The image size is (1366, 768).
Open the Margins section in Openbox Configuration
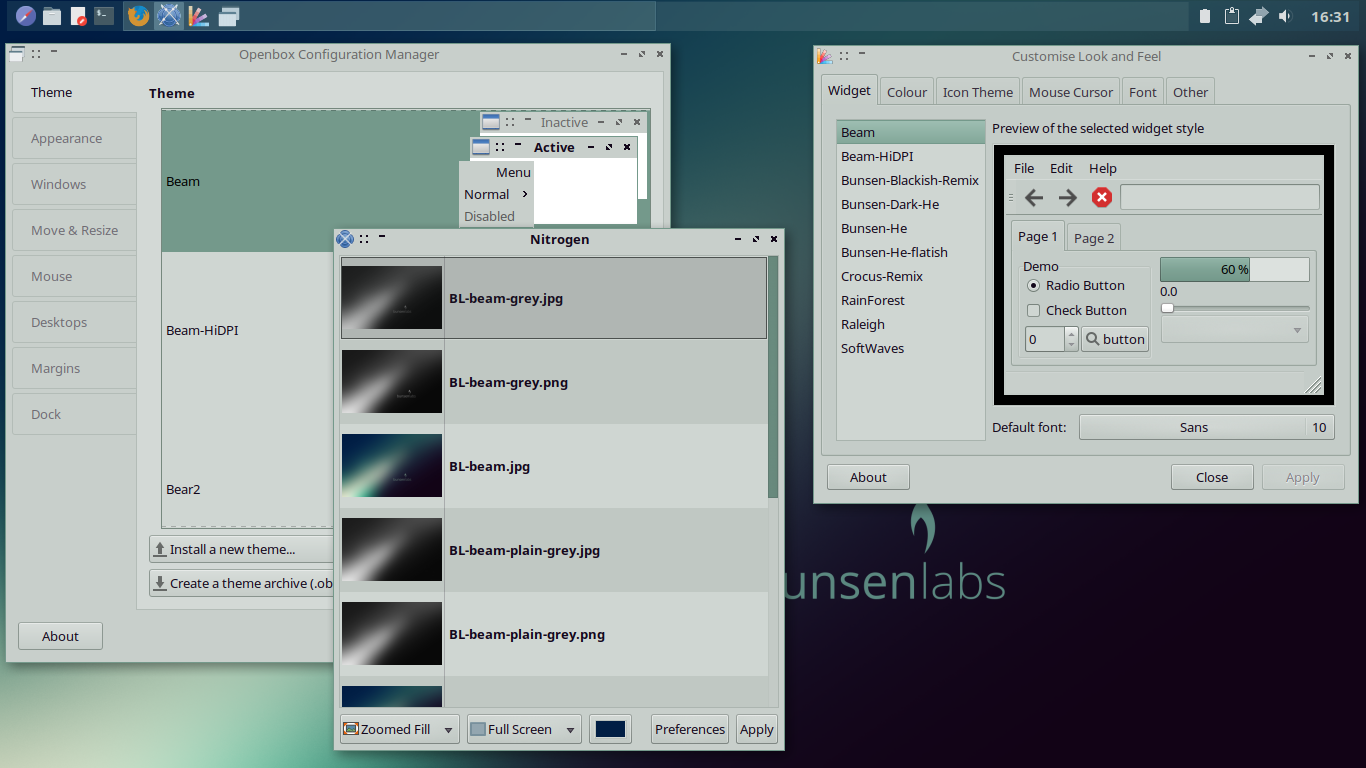[74, 368]
